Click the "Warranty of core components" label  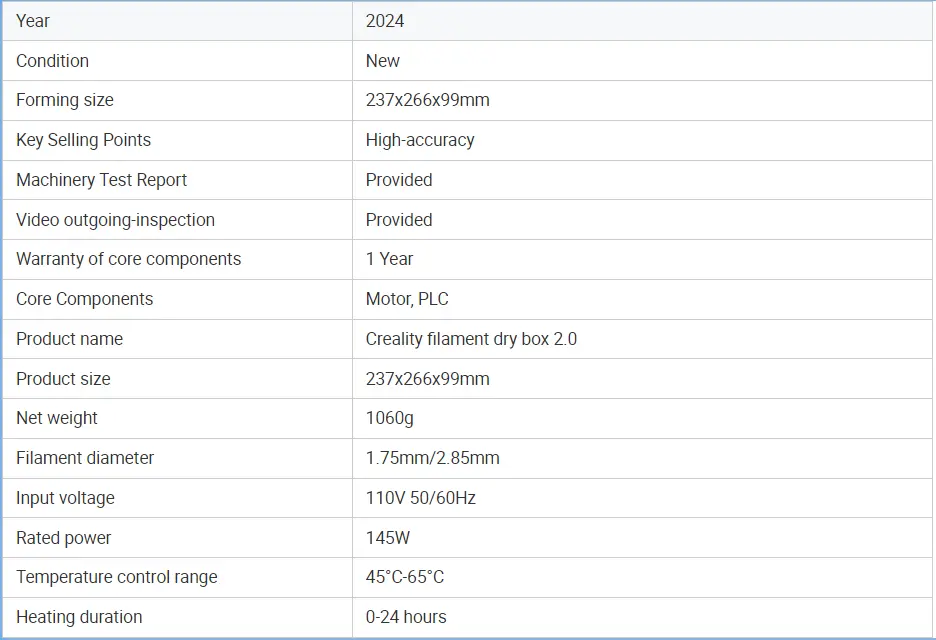[x=128, y=259]
